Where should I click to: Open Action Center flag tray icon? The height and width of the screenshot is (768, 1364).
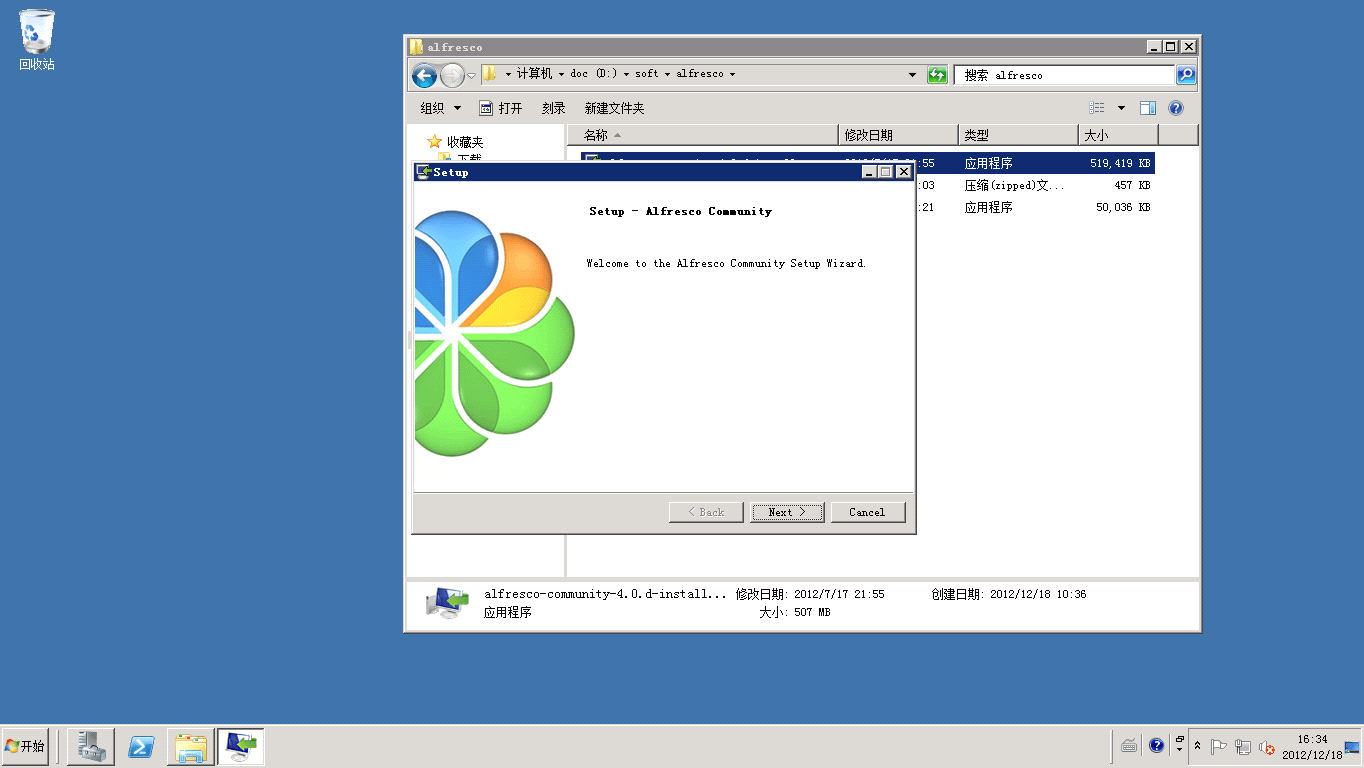coord(1219,747)
